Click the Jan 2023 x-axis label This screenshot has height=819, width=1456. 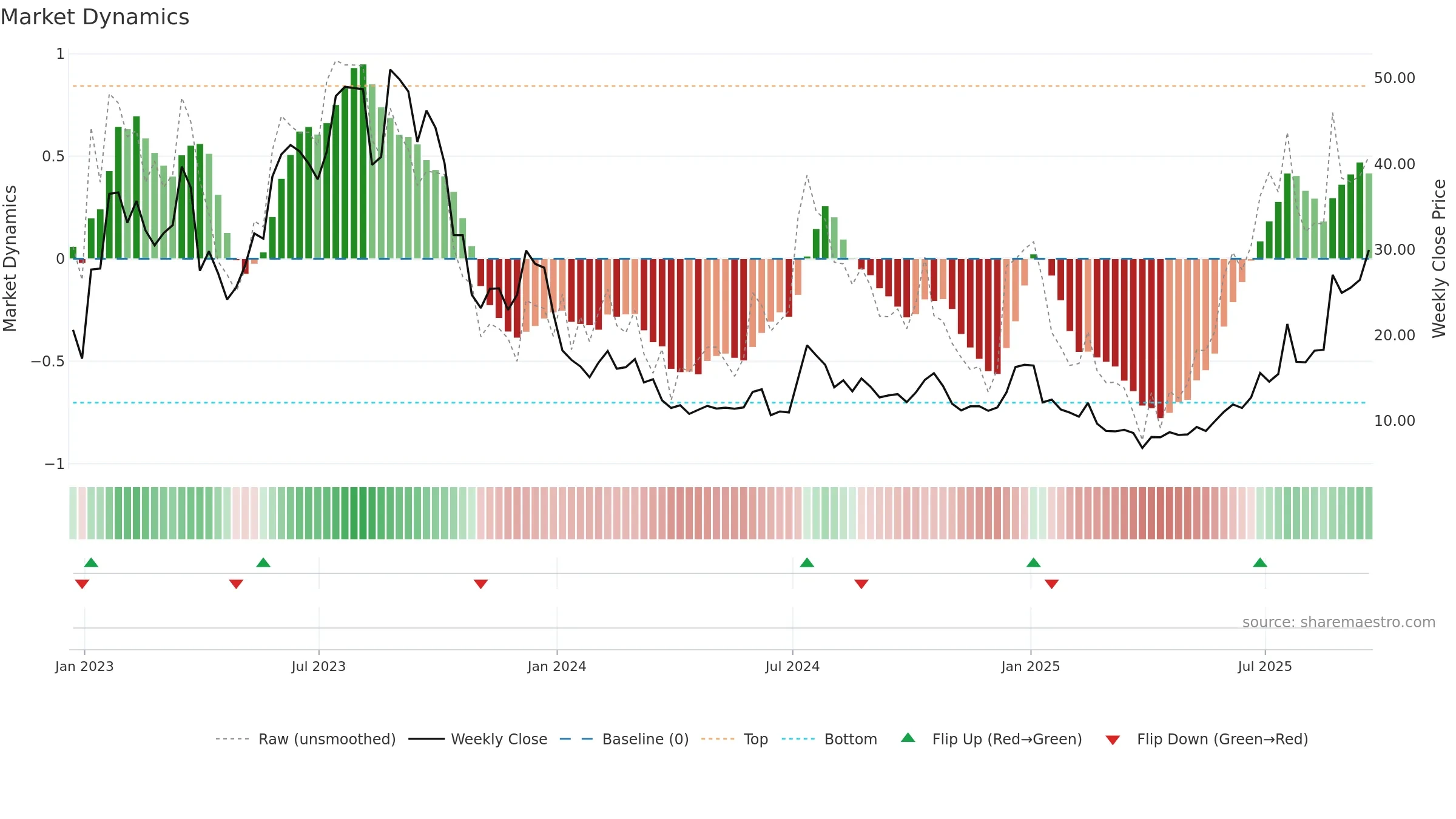(84, 666)
